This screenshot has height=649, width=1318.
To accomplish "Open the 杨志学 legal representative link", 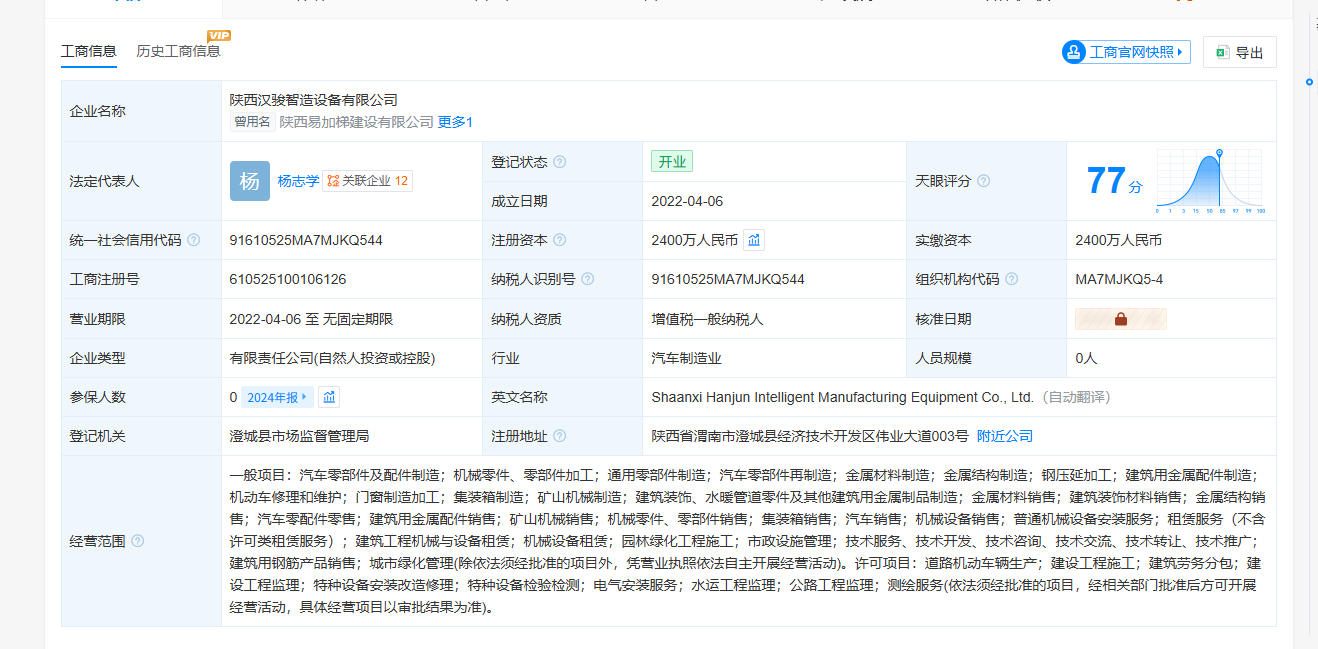I will point(298,181).
